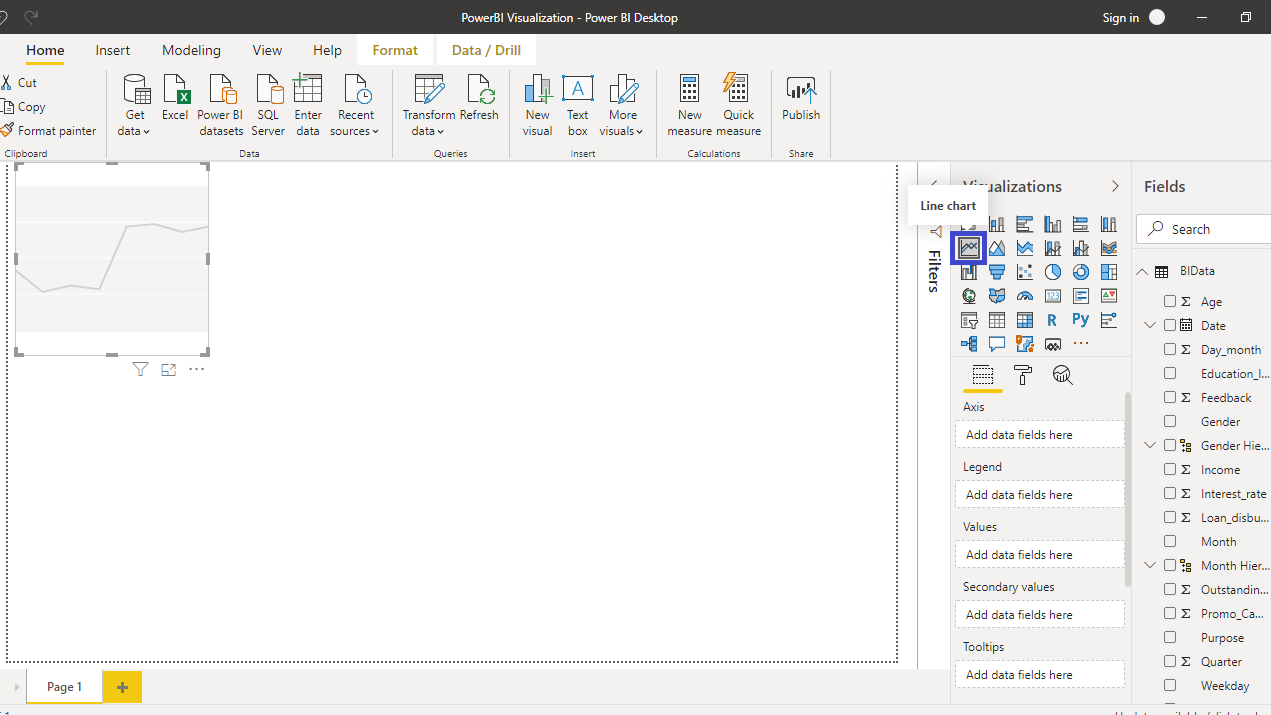1271x715 pixels.
Task: Click the Fields search box
Action: click(x=1210, y=229)
